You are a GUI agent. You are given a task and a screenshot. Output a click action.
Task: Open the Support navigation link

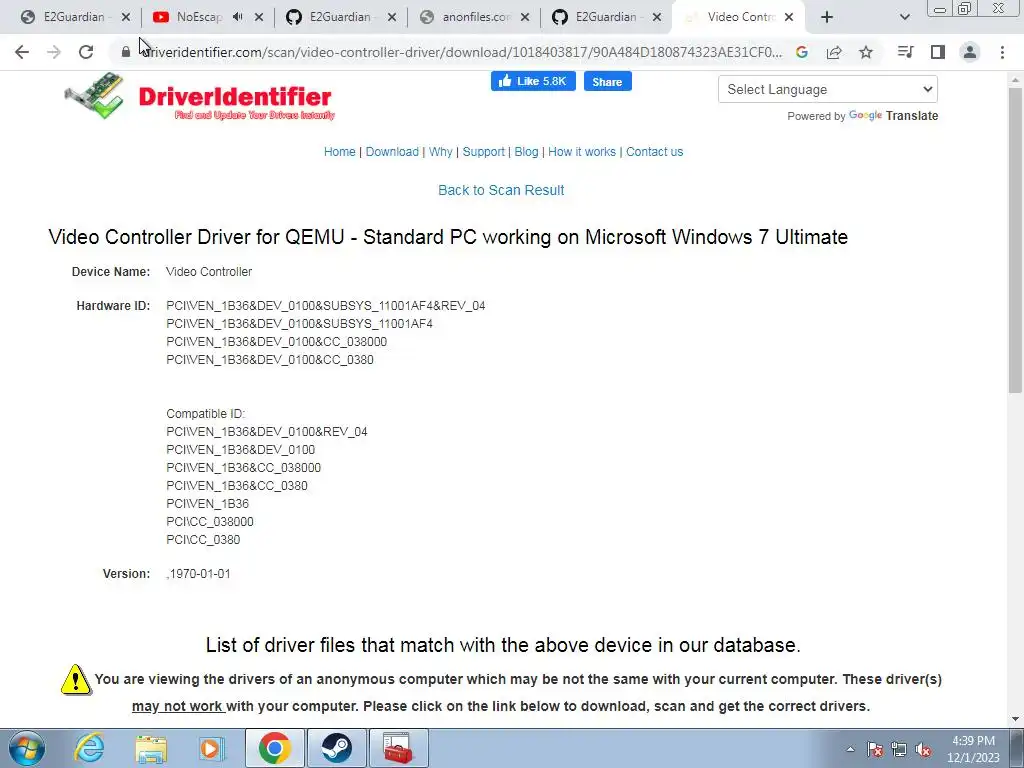pyautogui.click(x=483, y=152)
